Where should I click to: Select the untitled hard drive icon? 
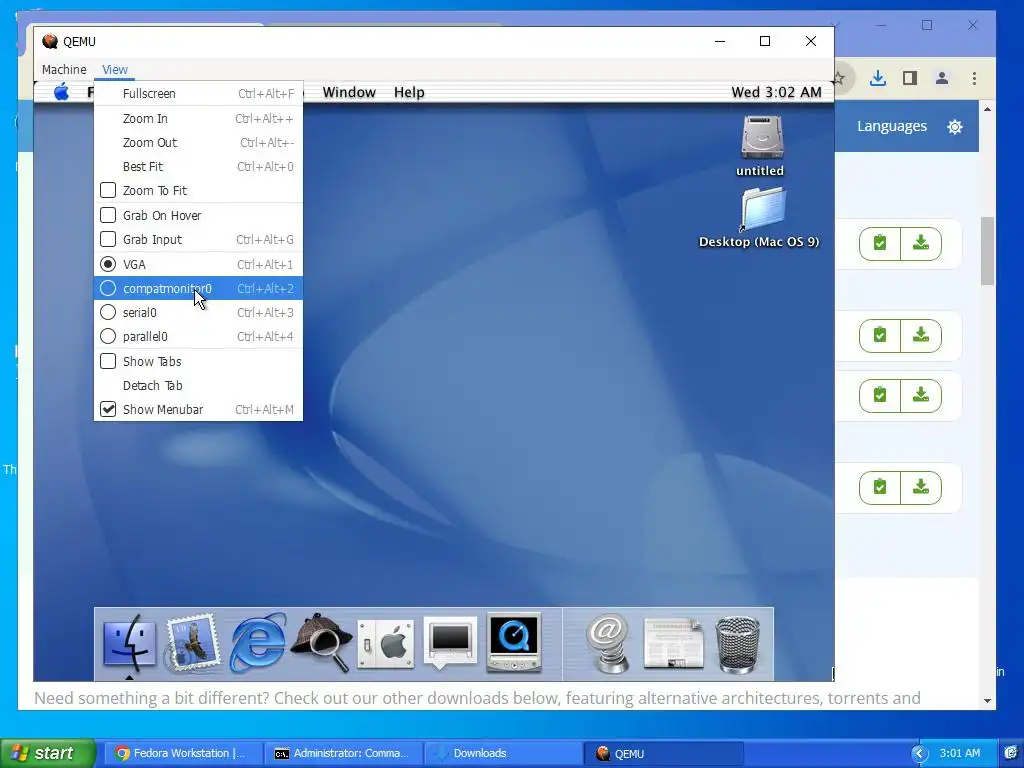(761, 146)
